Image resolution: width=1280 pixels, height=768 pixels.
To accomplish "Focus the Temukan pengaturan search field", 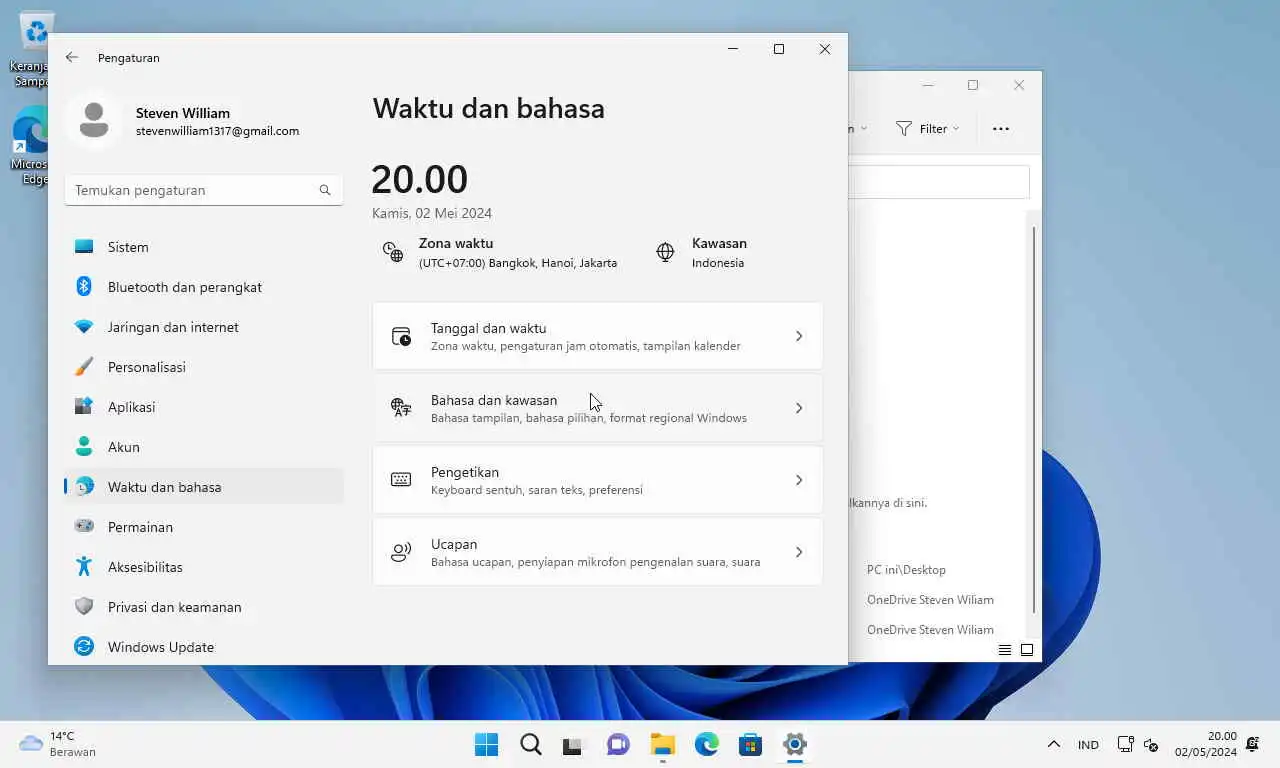I will (x=204, y=190).
